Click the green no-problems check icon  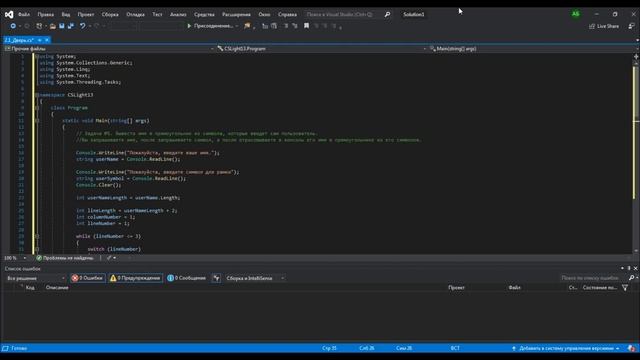[39, 258]
